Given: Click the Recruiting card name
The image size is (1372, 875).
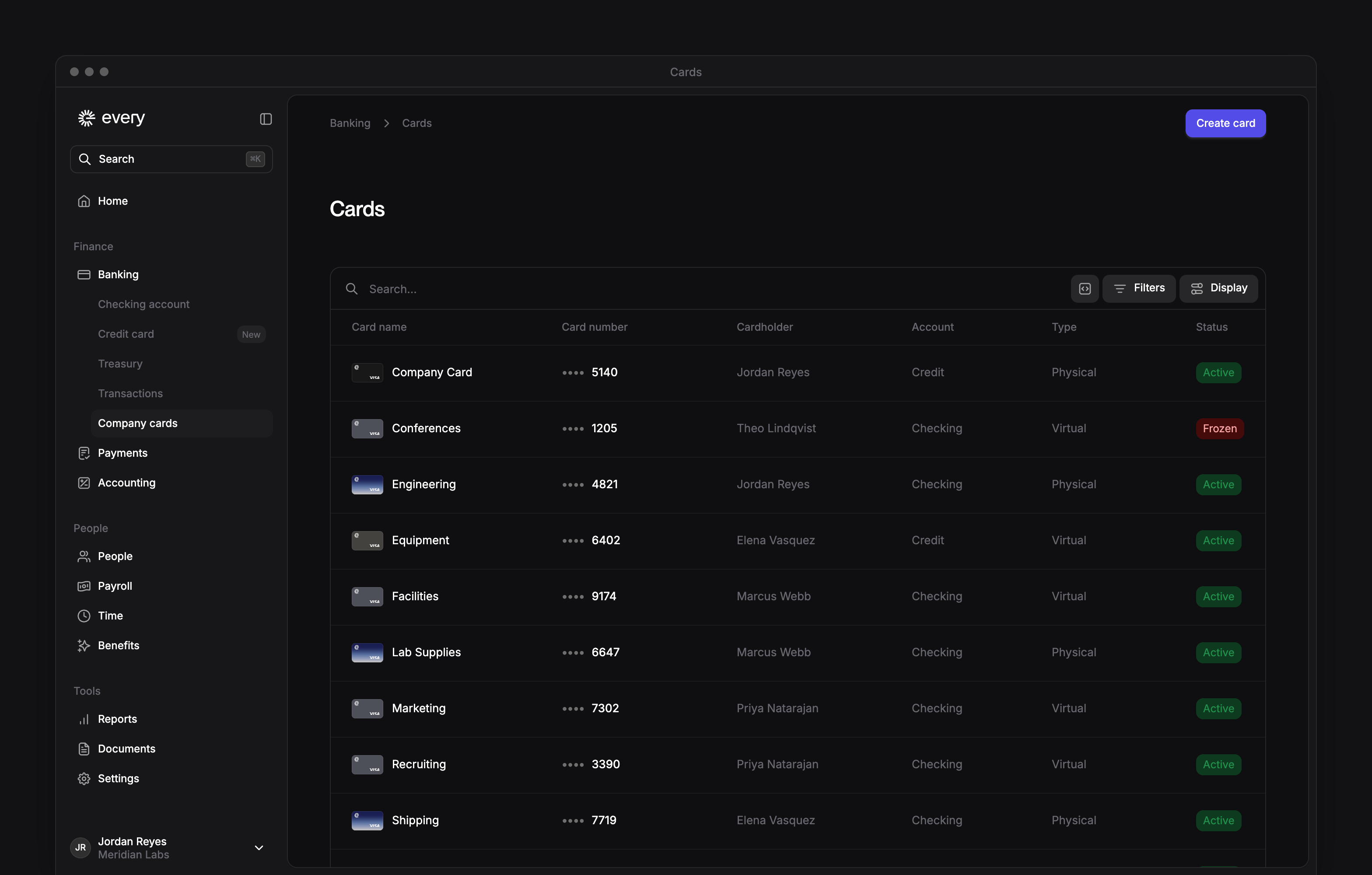Looking at the screenshot, I should tap(419, 764).
